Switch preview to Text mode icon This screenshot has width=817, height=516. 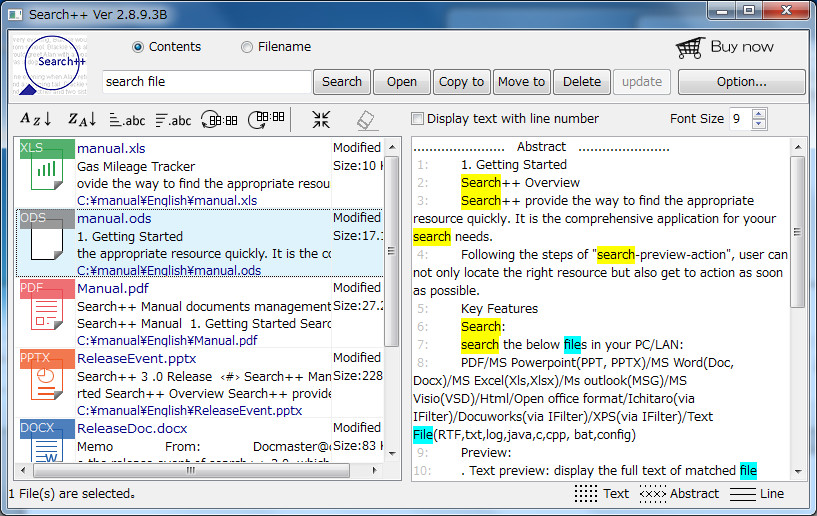pos(586,493)
